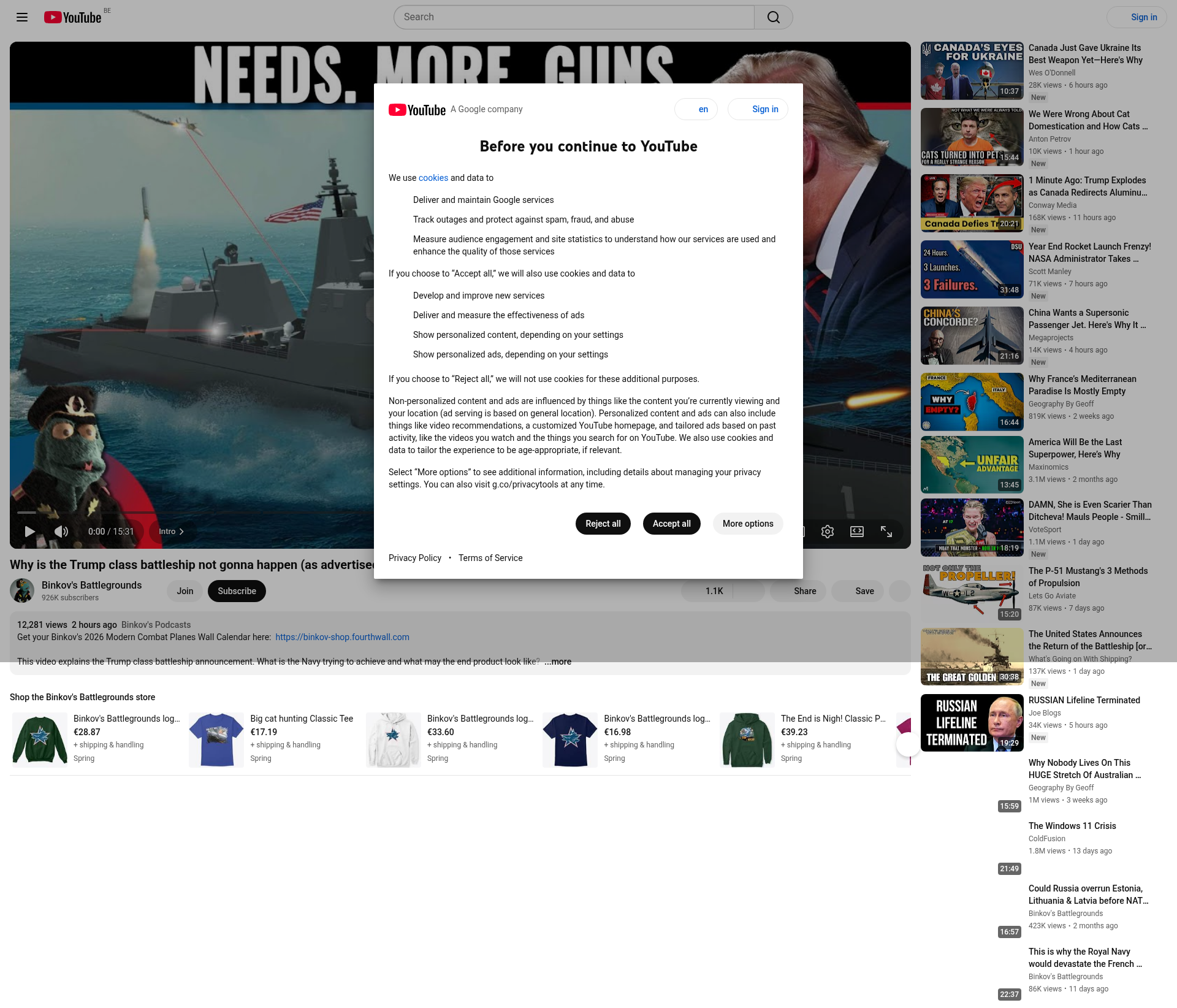Mute the video volume

tap(61, 532)
